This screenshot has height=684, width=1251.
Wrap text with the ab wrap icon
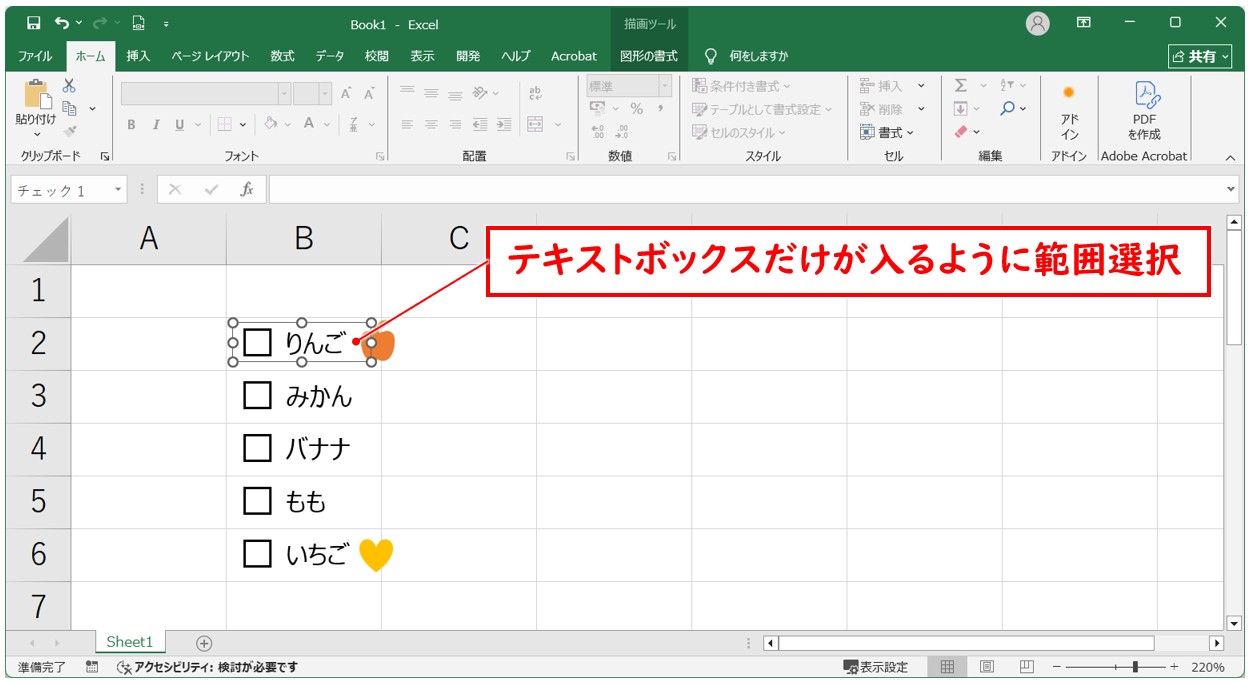pos(534,92)
